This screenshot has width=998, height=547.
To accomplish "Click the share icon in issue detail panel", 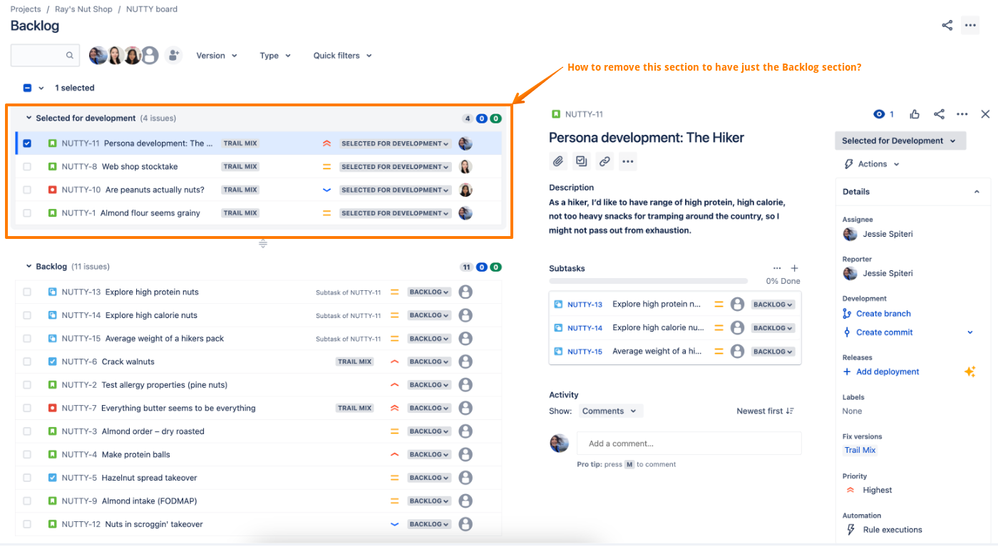I will point(939,114).
